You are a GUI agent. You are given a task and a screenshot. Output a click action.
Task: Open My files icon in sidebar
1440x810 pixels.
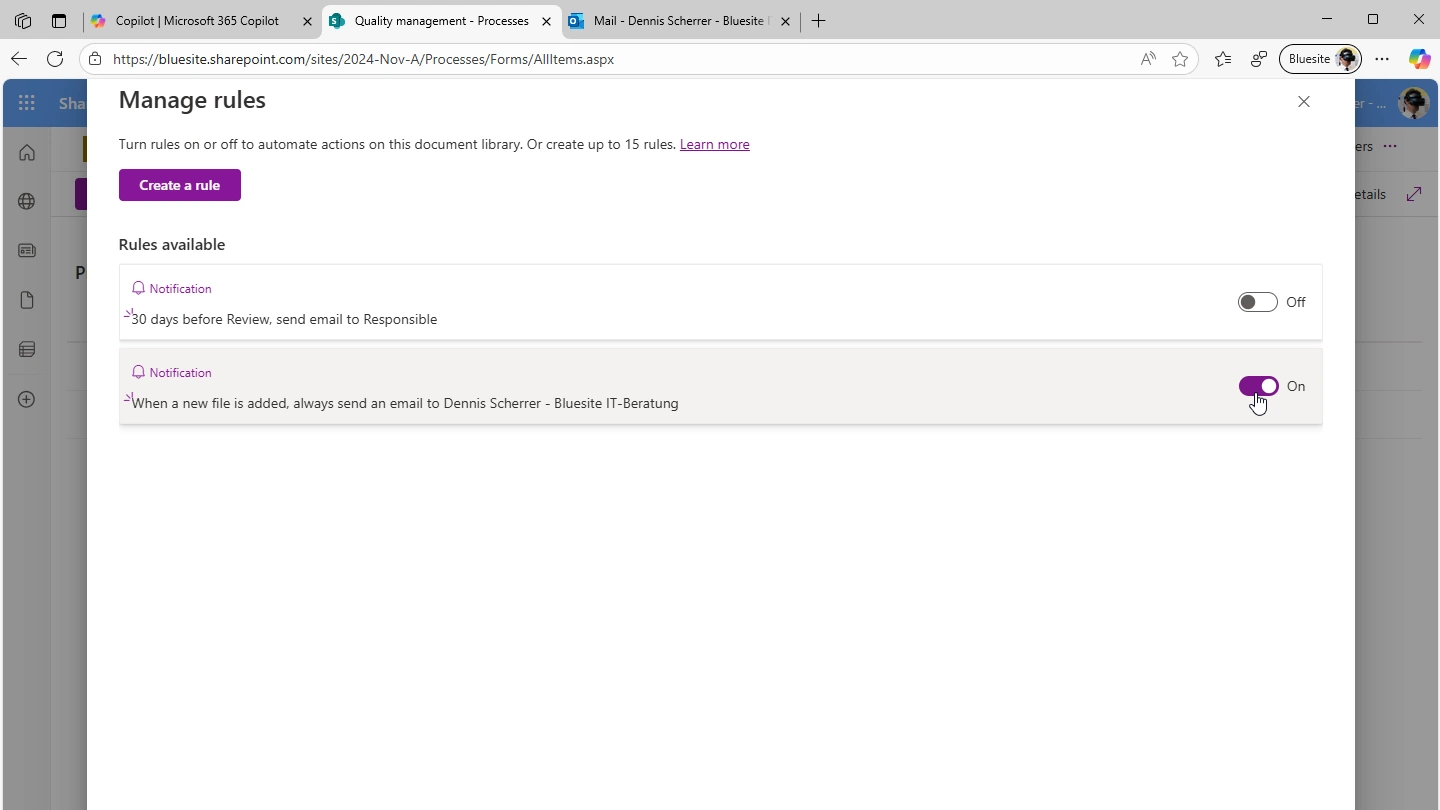(27, 300)
